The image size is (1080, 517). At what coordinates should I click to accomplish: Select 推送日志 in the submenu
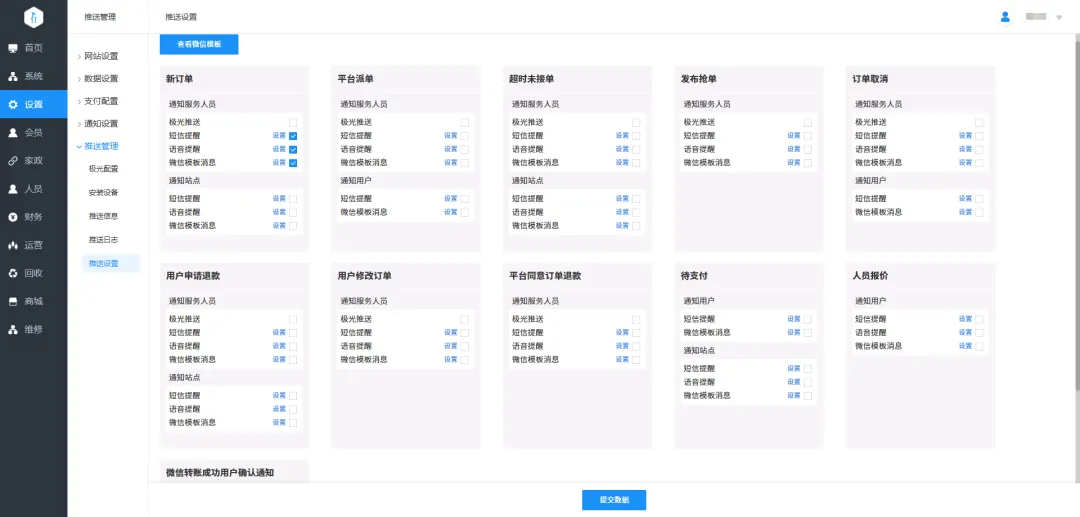coord(103,239)
